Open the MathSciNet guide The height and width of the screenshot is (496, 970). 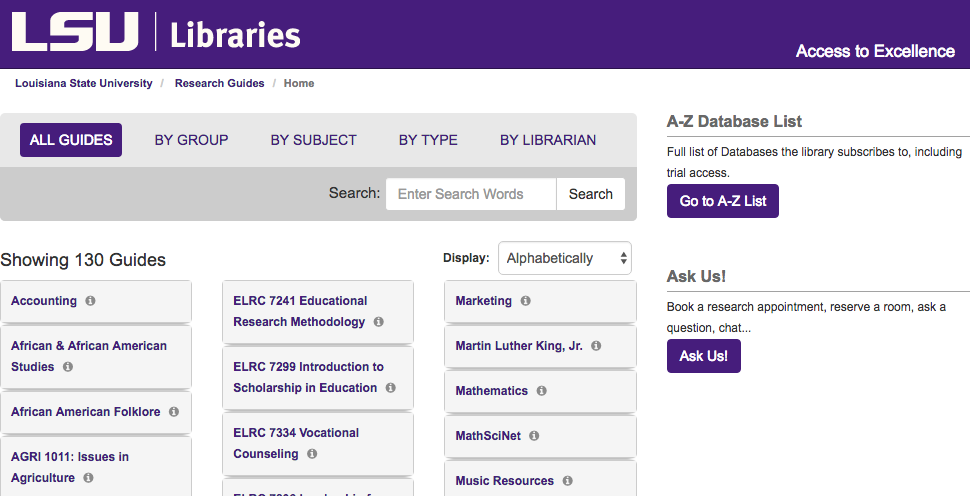tap(488, 435)
